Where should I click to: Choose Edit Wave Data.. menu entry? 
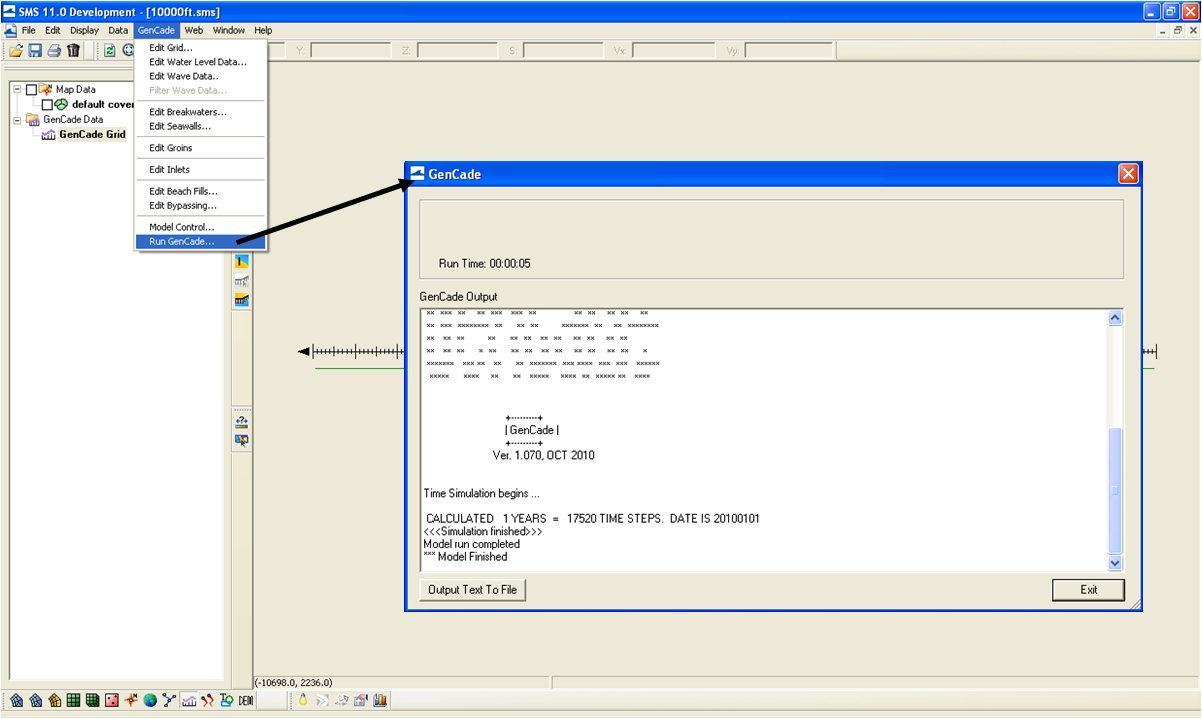(x=201, y=76)
